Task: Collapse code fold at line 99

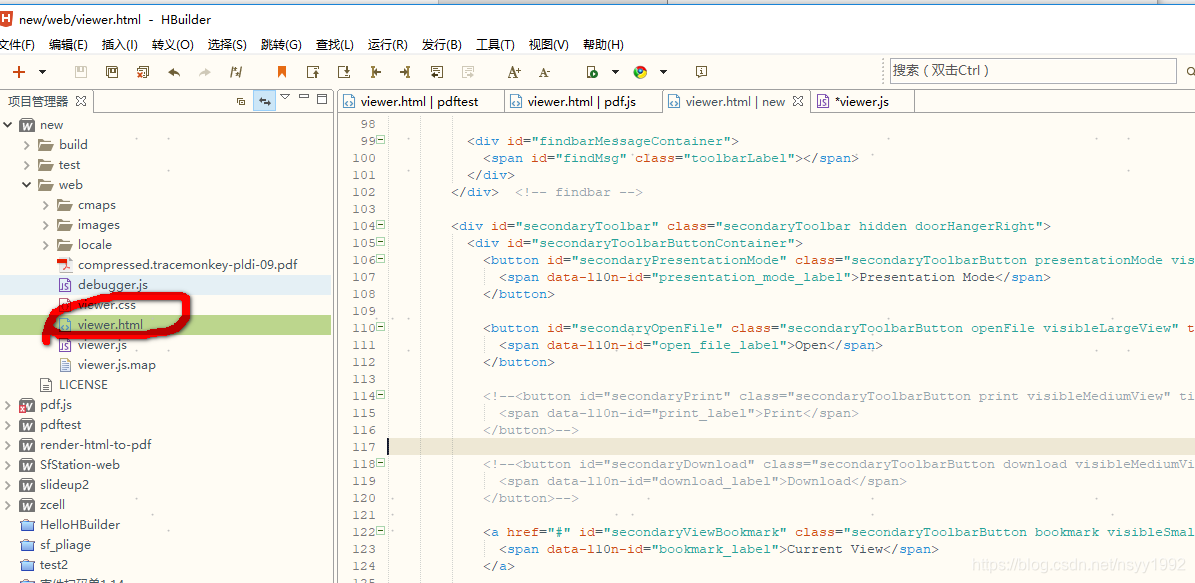Action: [380, 141]
